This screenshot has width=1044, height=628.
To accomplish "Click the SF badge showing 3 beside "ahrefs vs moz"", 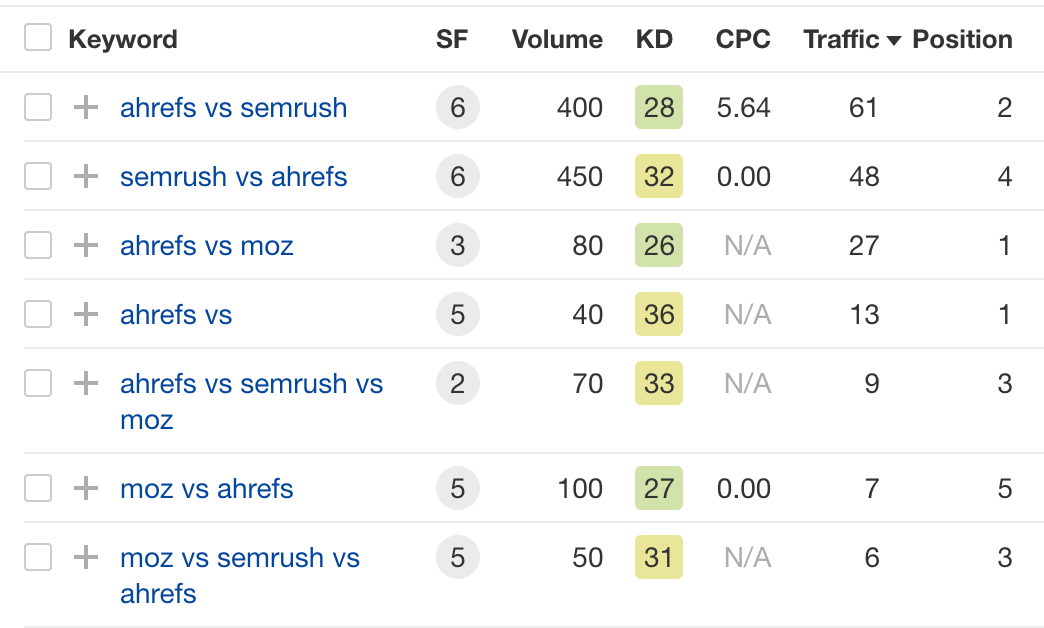I will [x=457, y=245].
